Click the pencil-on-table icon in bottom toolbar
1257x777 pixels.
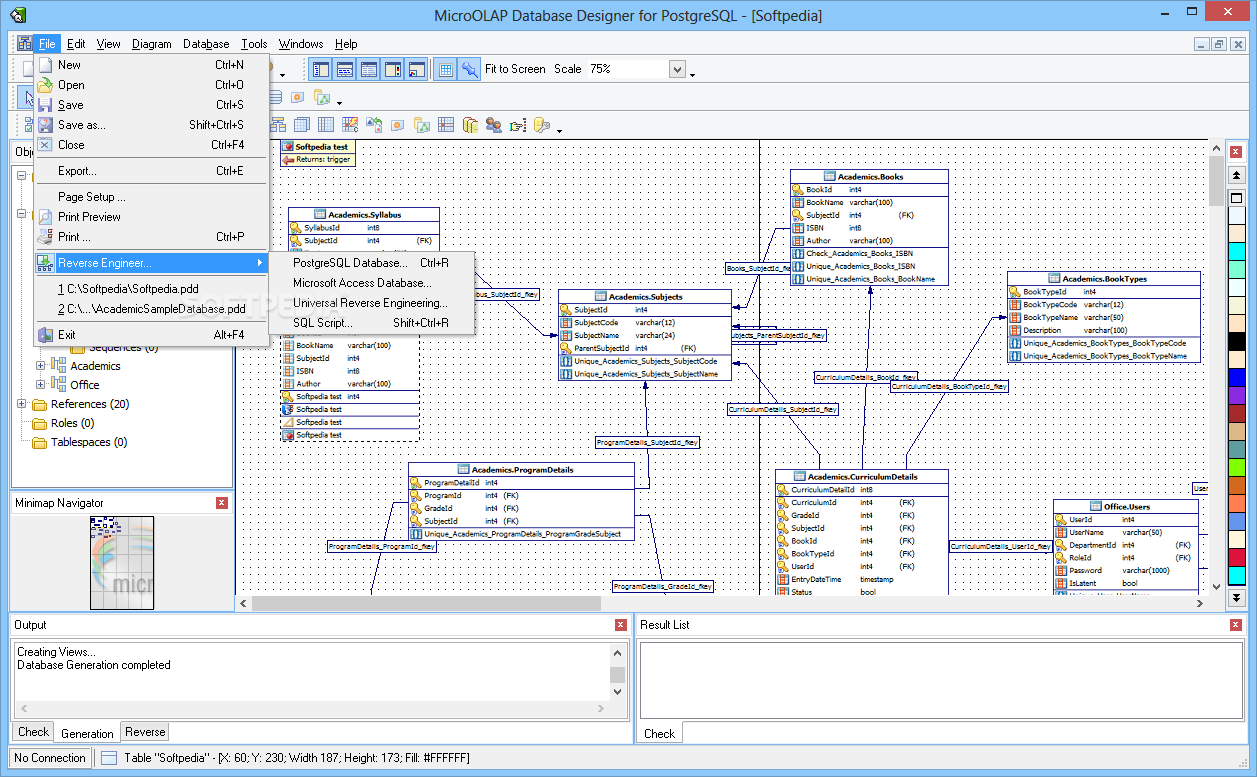coord(349,126)
